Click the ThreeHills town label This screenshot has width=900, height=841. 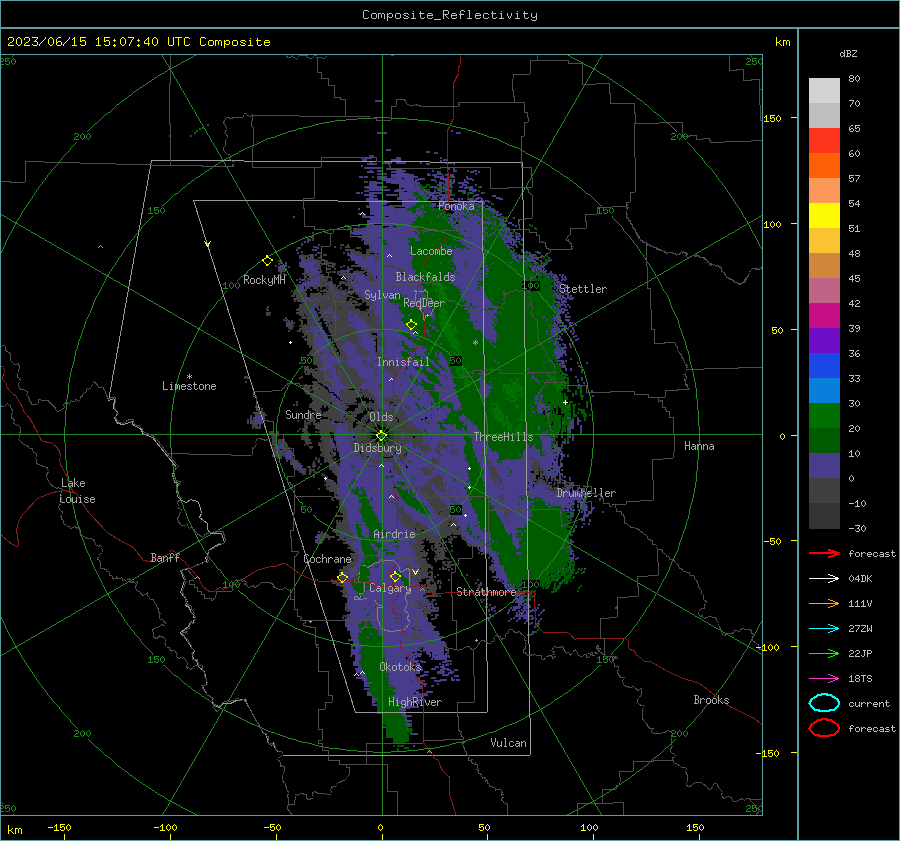point(503,437)
